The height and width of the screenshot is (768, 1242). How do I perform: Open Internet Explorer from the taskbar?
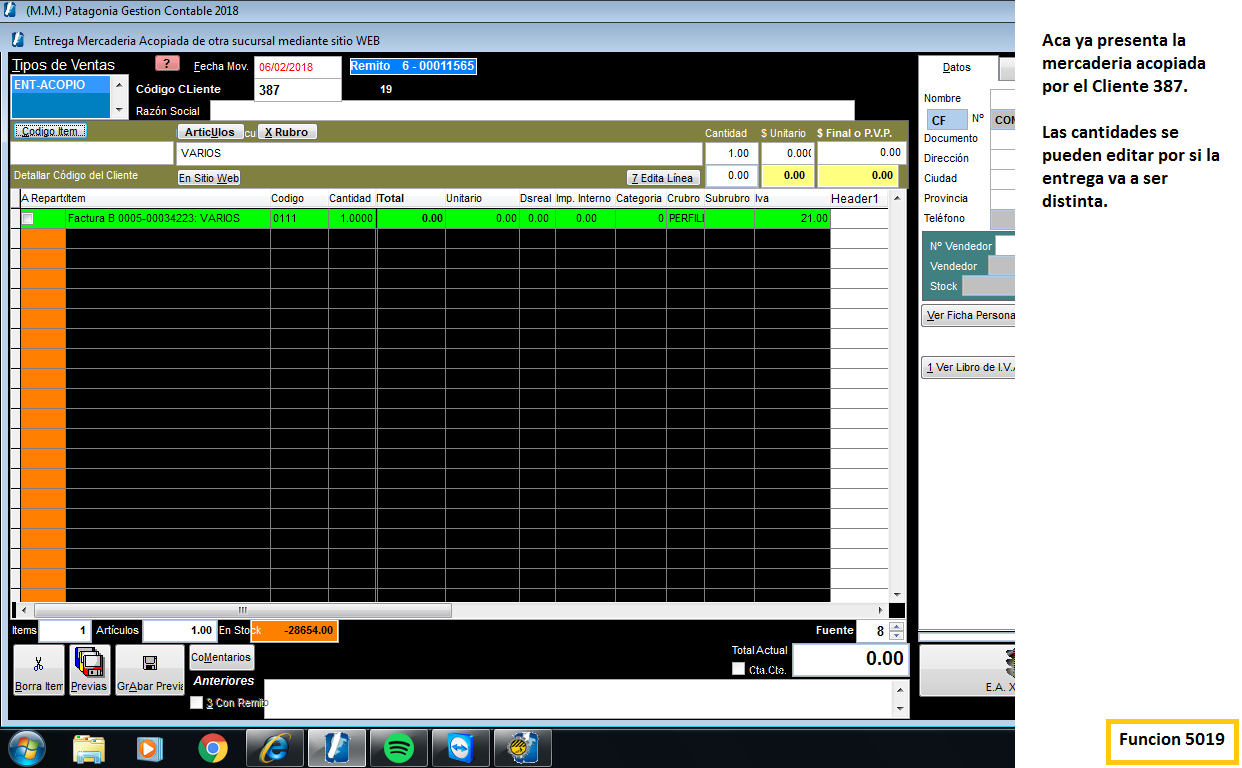(274, 747)
